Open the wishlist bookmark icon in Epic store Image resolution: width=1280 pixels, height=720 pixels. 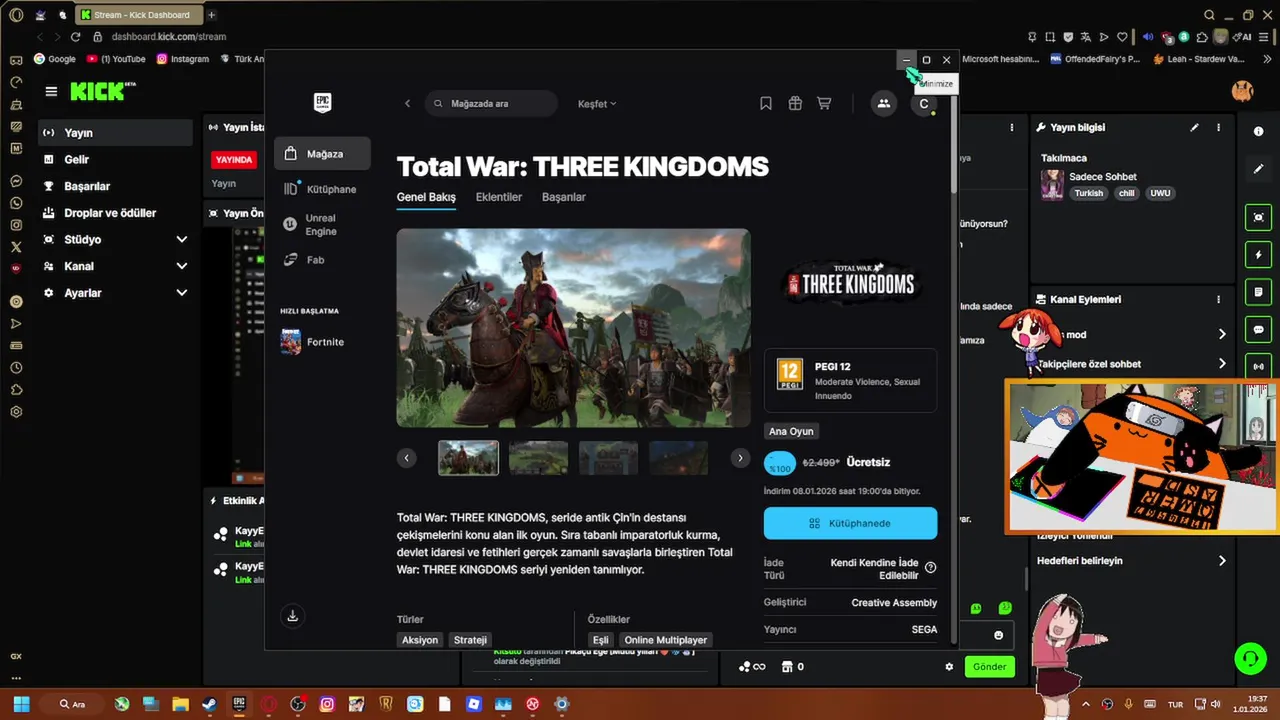765,103
